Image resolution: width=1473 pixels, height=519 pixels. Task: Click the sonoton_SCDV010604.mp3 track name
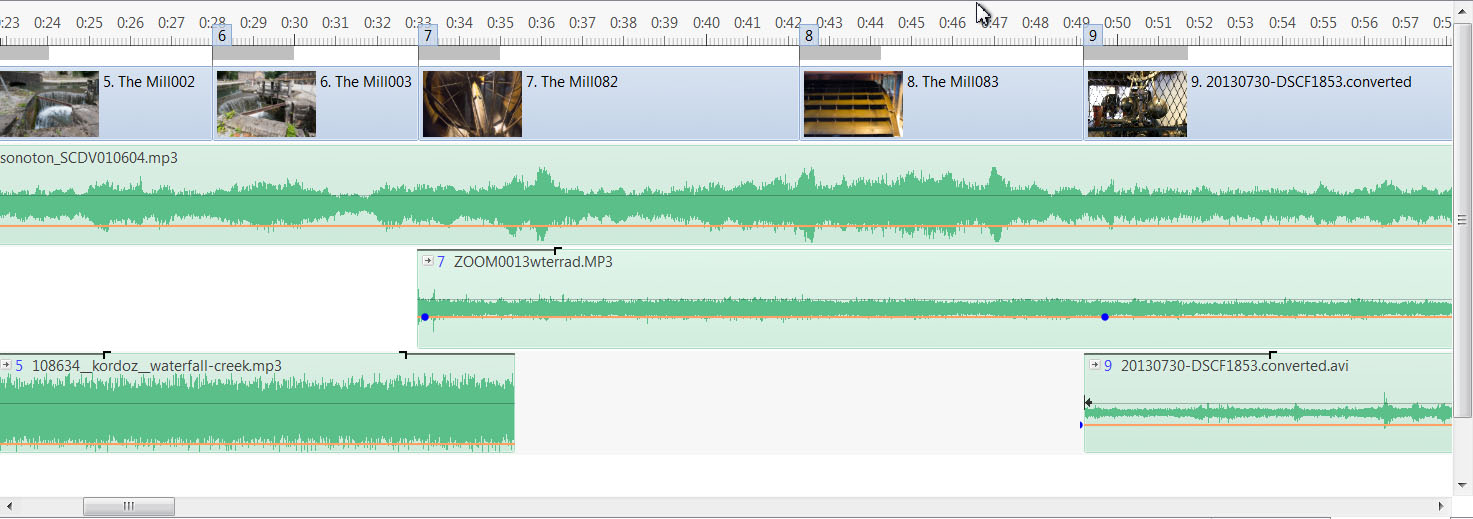(89, 158)
